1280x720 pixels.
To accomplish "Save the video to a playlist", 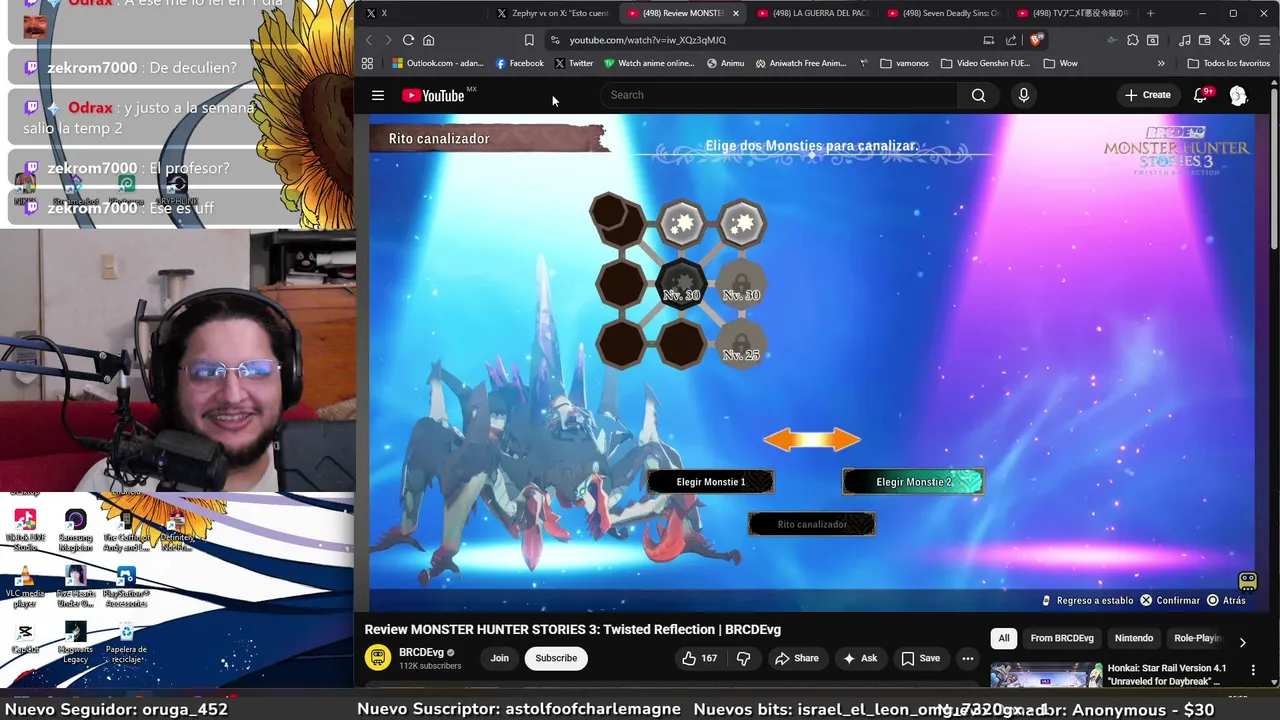I will click(920, 658).
